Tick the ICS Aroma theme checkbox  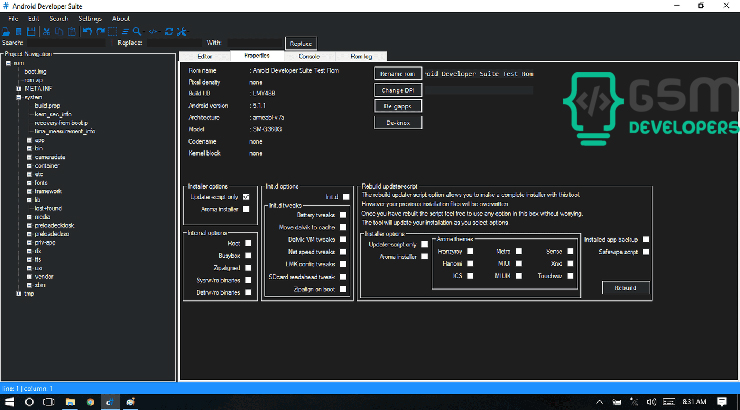point(470,276)
